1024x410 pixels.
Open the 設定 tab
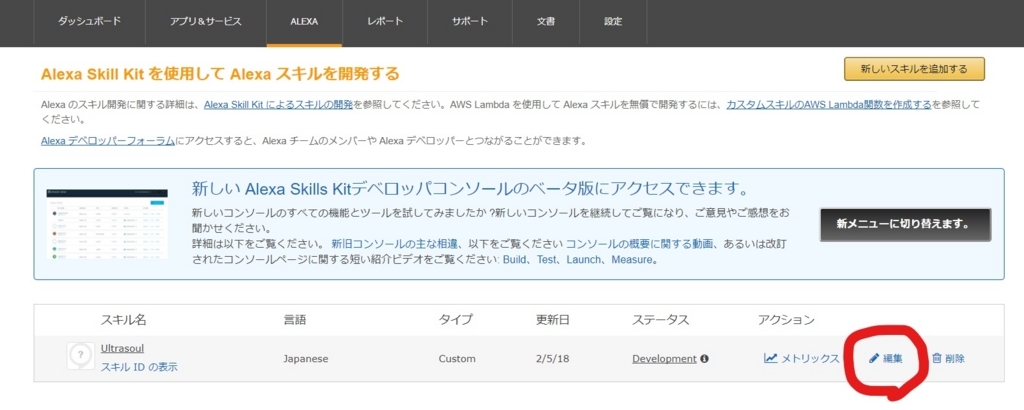point(613,22)
